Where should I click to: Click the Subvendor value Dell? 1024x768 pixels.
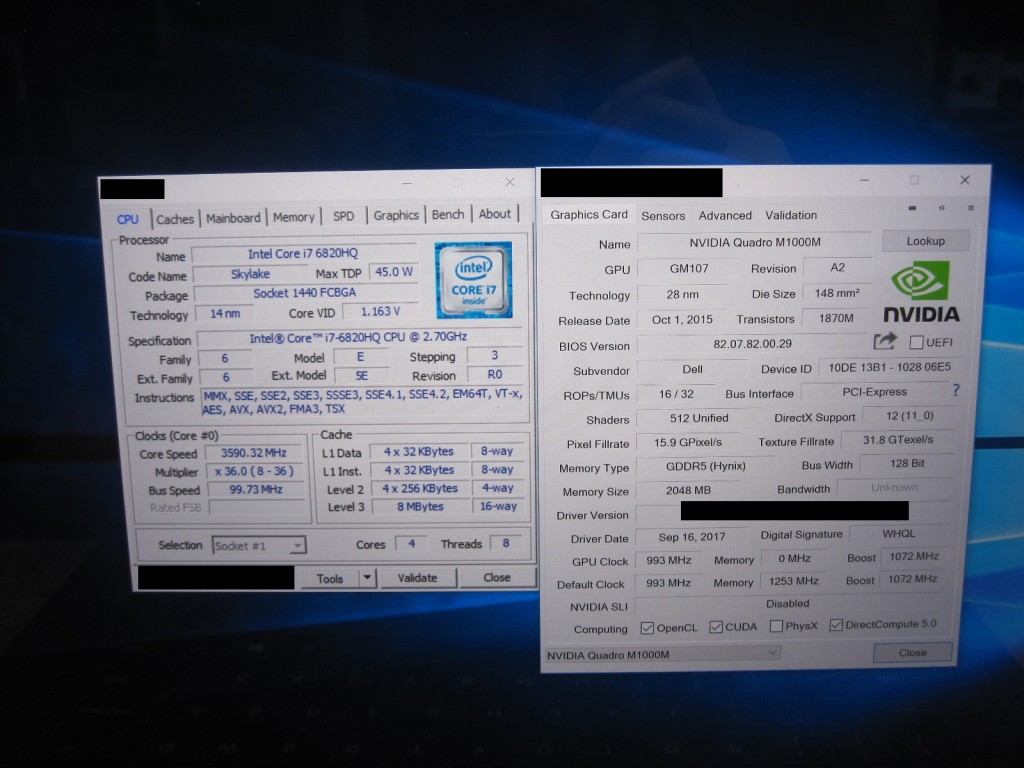[x=692, y=369]
